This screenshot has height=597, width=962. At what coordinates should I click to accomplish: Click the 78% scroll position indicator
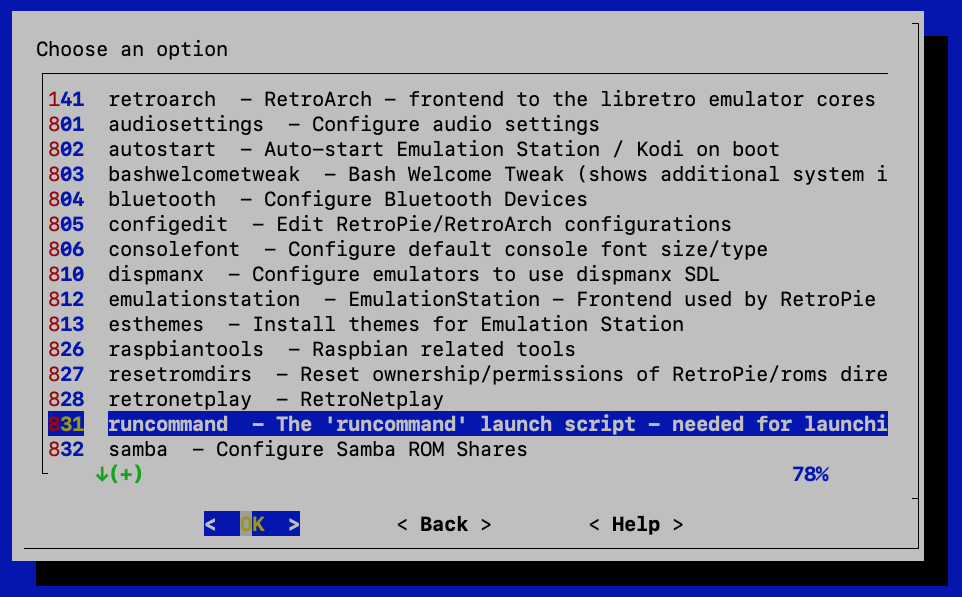[810, 474]
